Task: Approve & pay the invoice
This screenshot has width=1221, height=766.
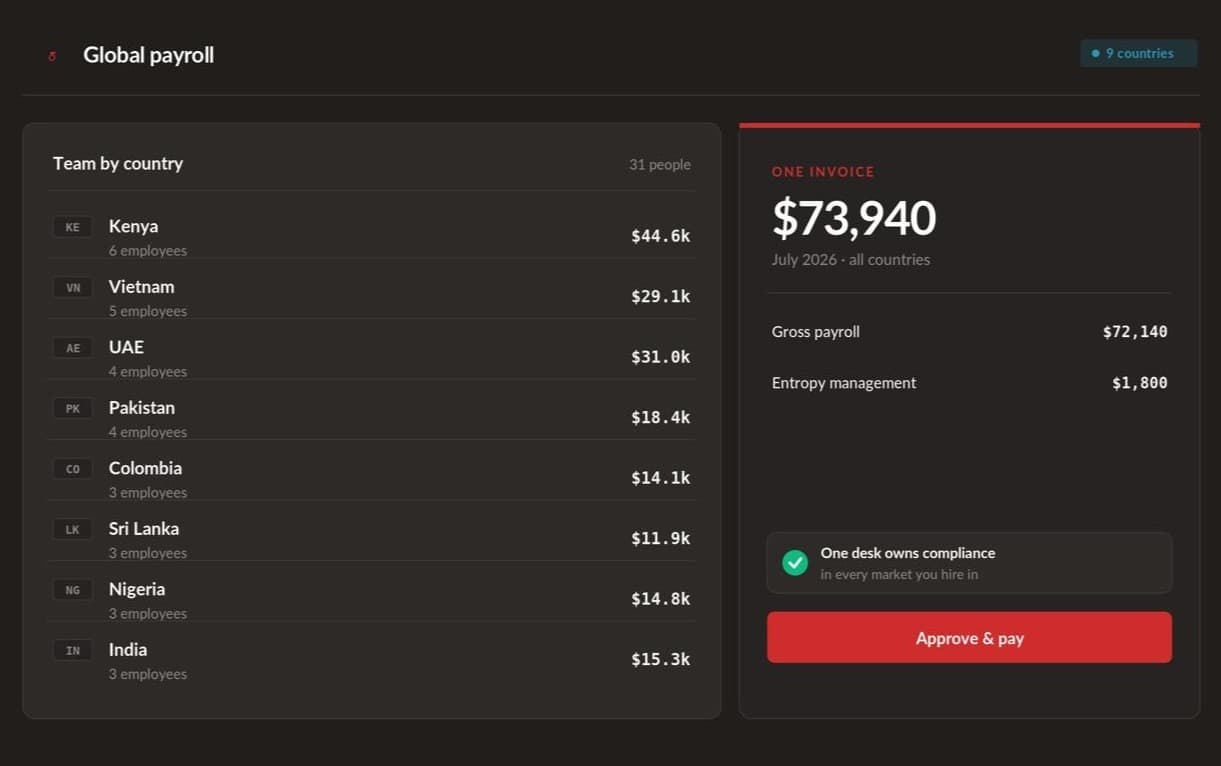Action: click(x=969, y=638)
